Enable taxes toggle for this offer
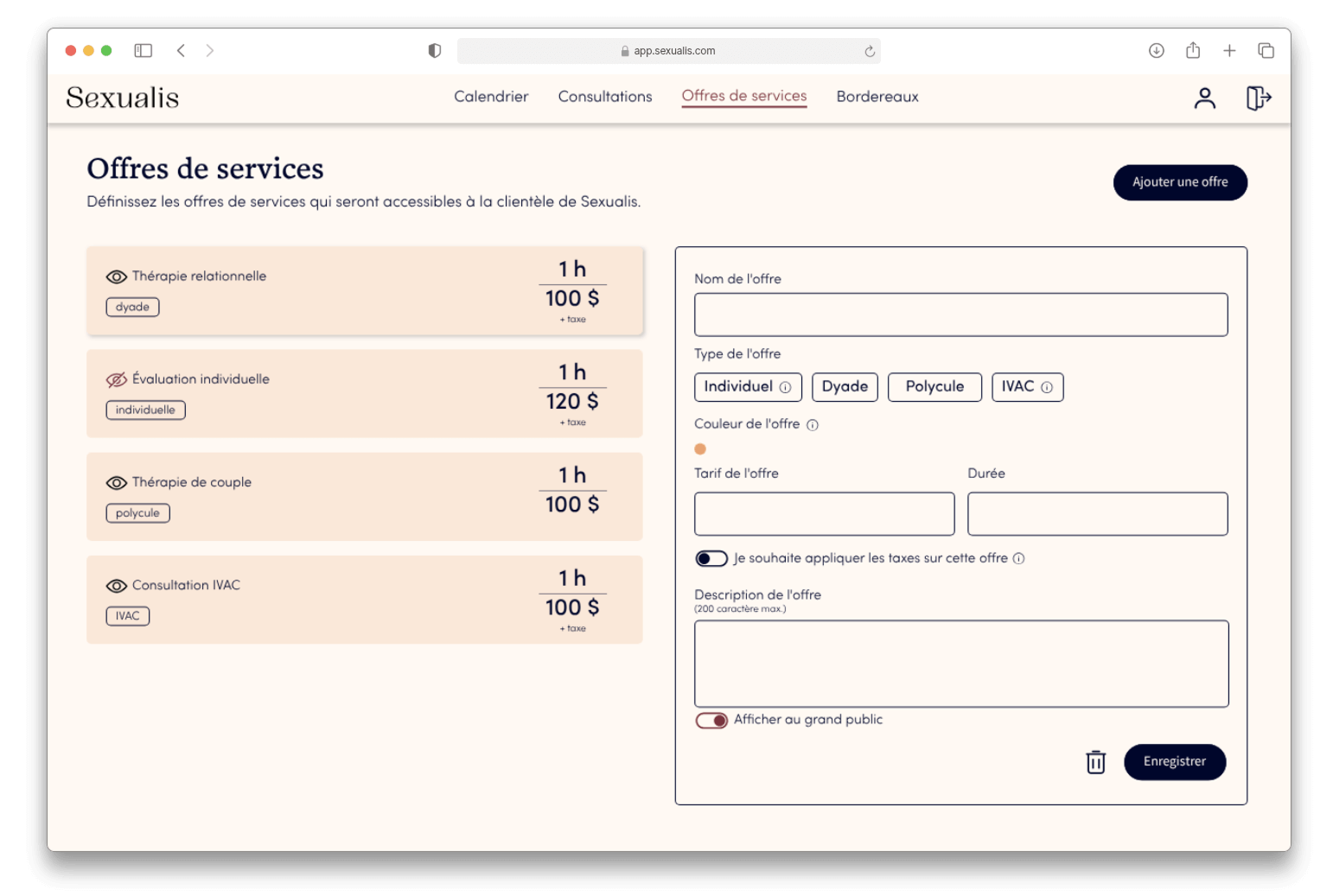The height and width of the screenshot is (896, 1333). [711, 559]
